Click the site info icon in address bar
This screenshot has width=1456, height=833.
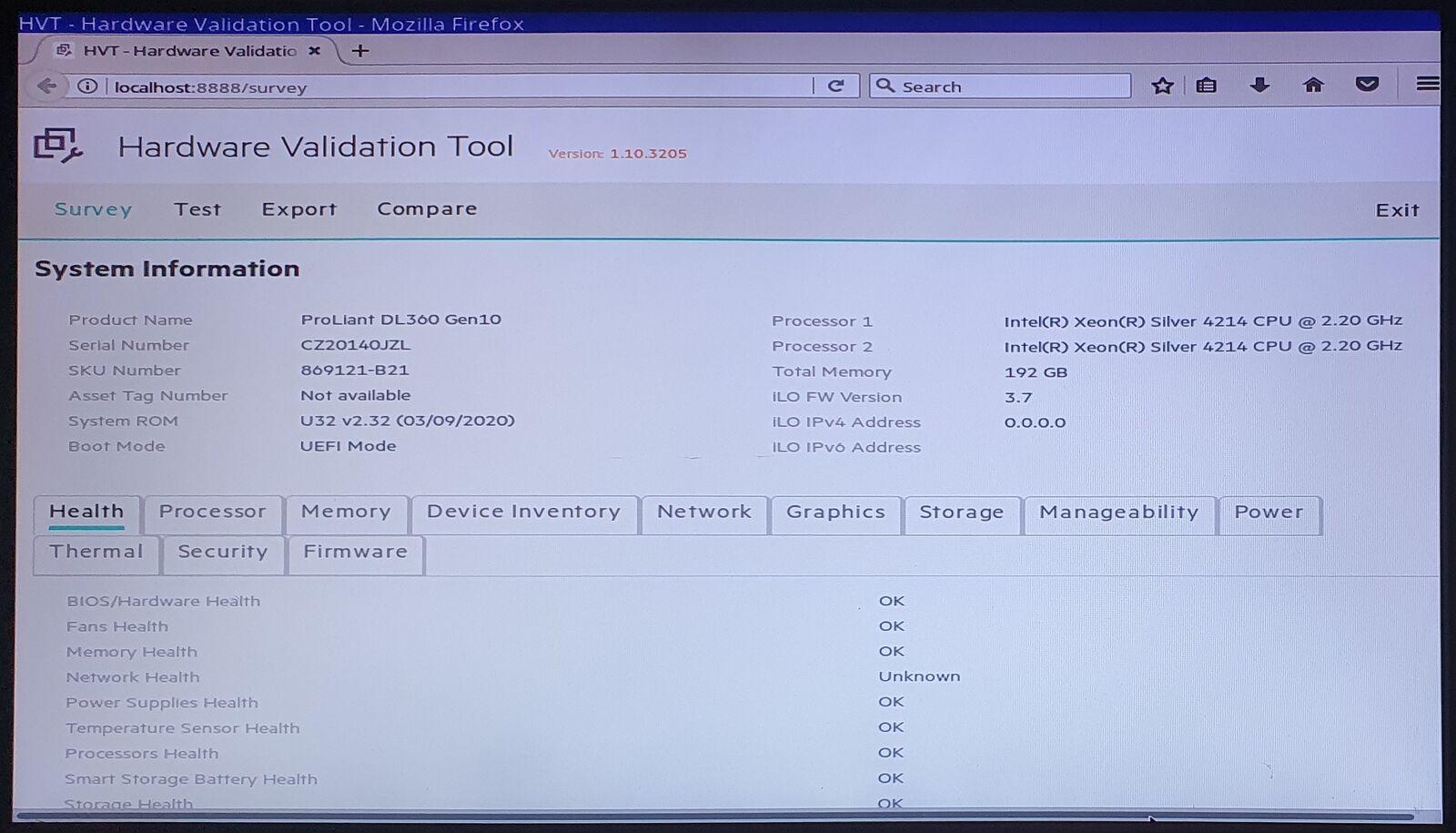(x=87, y=86)
